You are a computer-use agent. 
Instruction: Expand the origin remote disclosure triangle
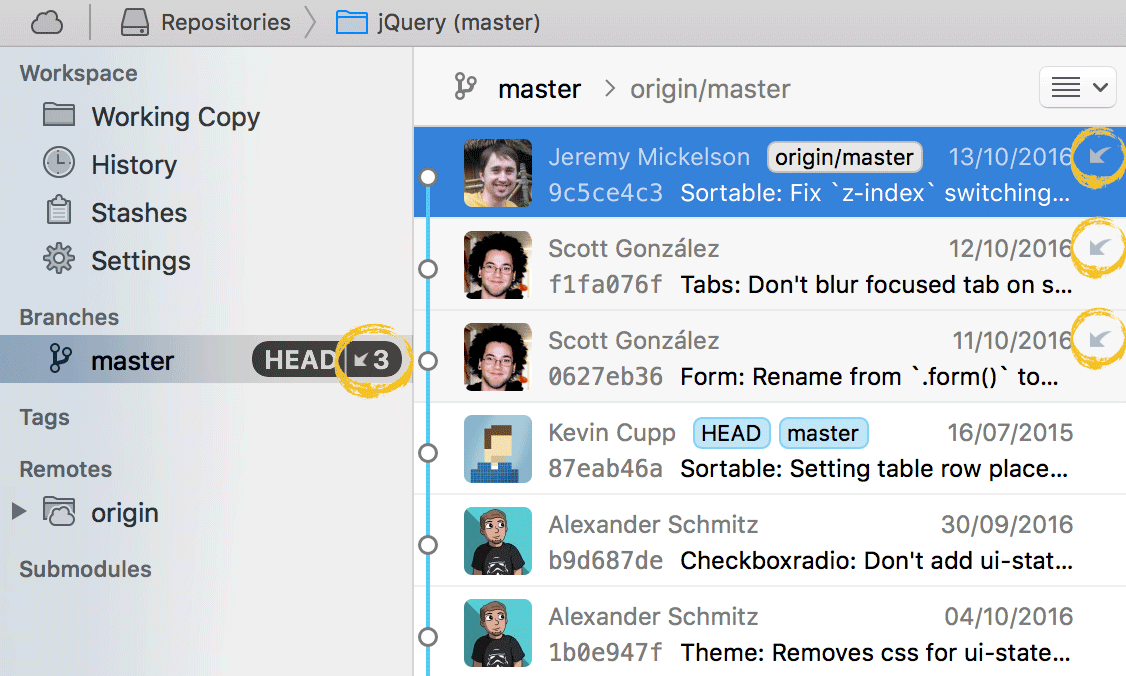18,512
